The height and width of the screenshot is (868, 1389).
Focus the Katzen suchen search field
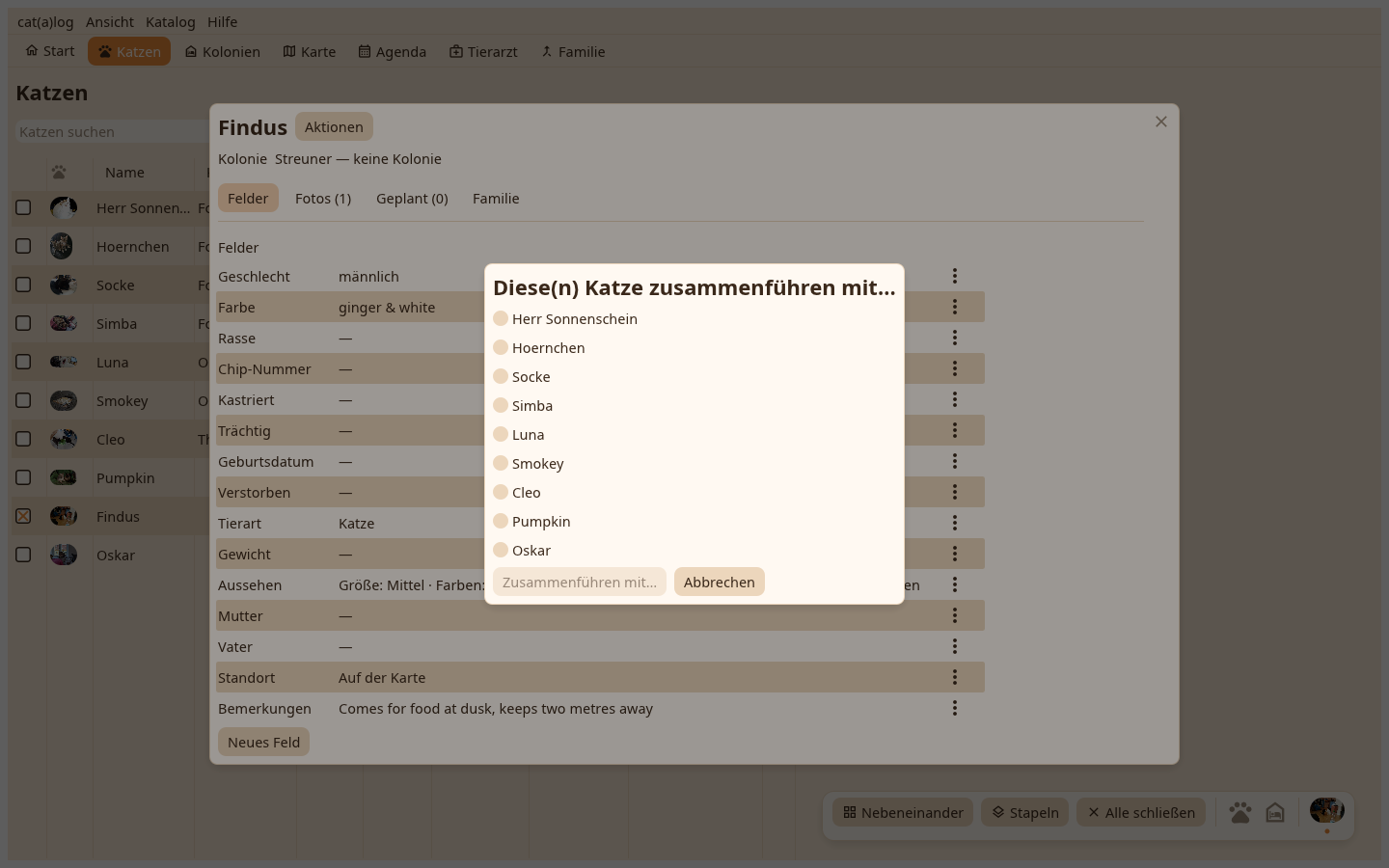[x=112, y=131]
